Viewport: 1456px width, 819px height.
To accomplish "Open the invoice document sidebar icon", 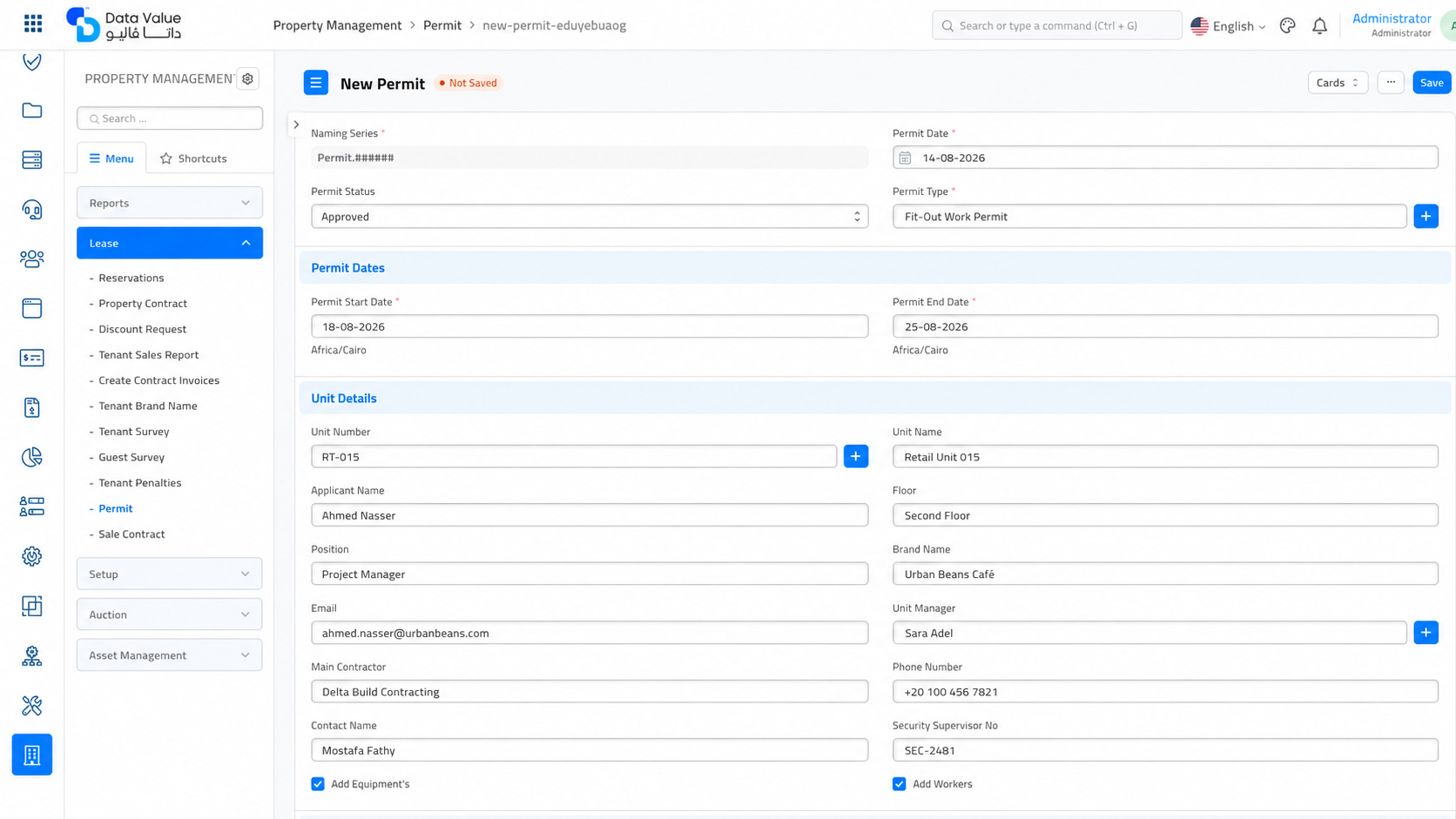I will pyautogui.click(x=32, y=407).
